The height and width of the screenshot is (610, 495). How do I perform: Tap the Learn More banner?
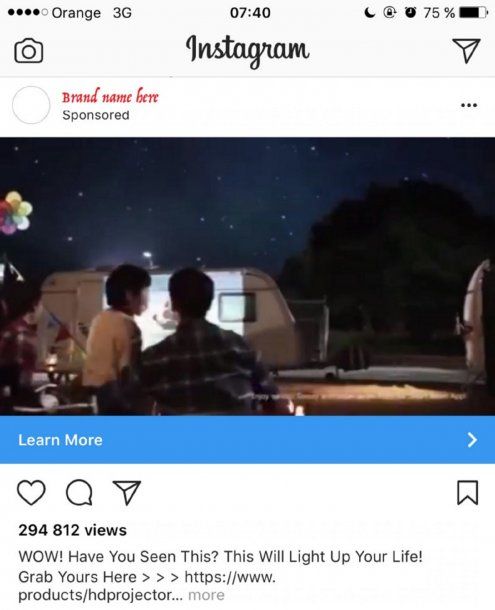click(248, 440)
